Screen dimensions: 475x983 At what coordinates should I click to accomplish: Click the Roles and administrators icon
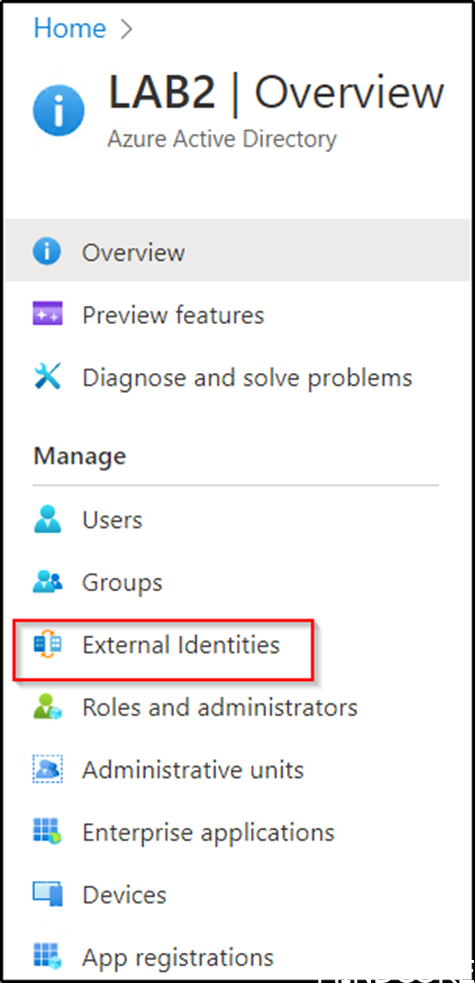tap(47, 707)
